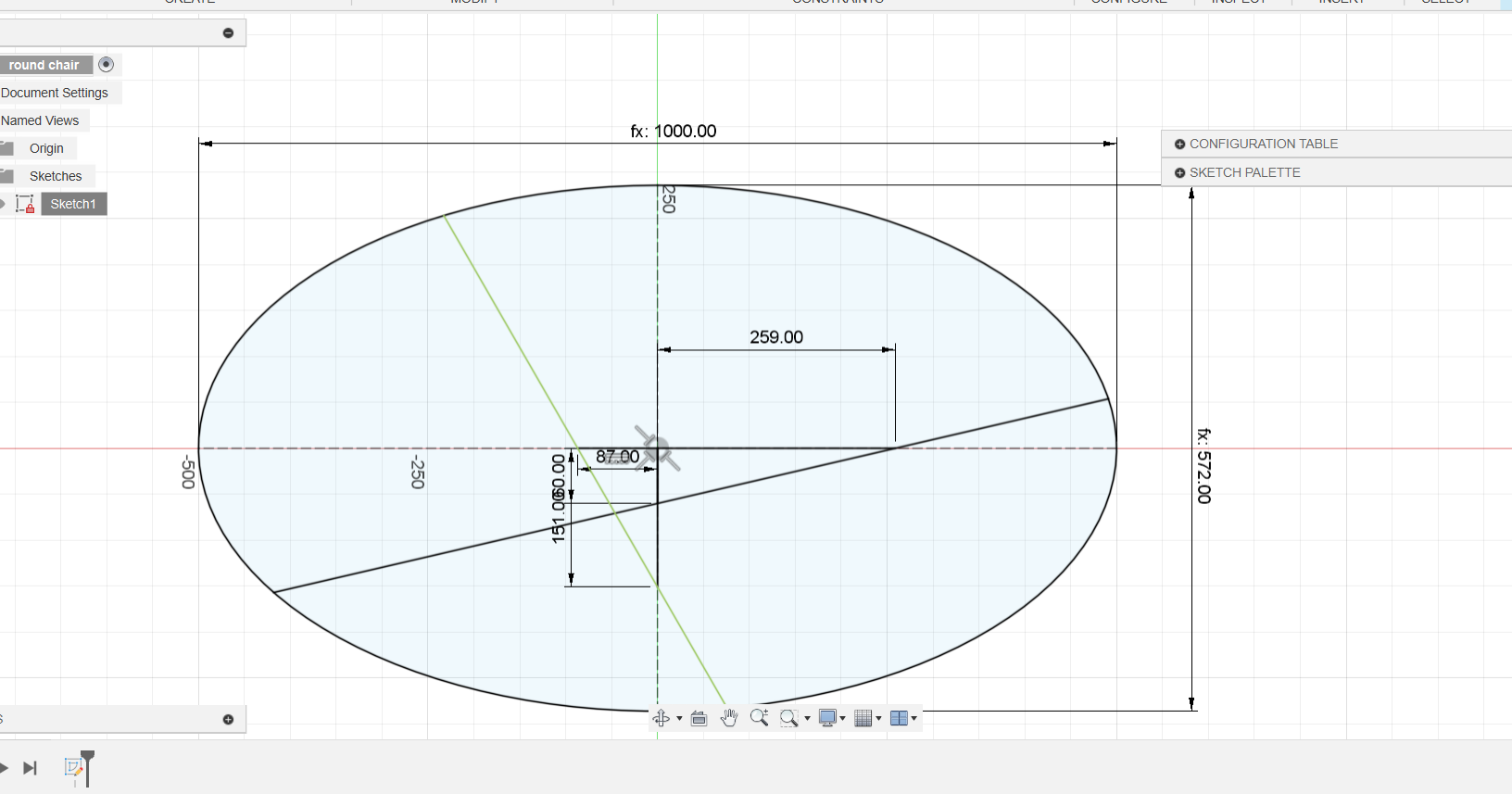Viewport: 1512px width, 794px height.
Task: Click the Zoom Window tool icon
Action: (x=789, y=718)
